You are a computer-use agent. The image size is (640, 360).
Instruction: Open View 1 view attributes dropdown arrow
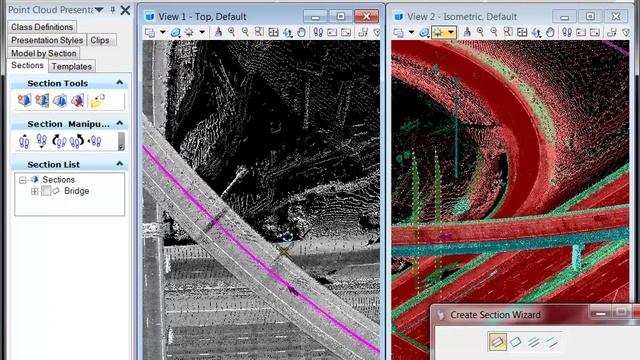(x=162, y=32)
